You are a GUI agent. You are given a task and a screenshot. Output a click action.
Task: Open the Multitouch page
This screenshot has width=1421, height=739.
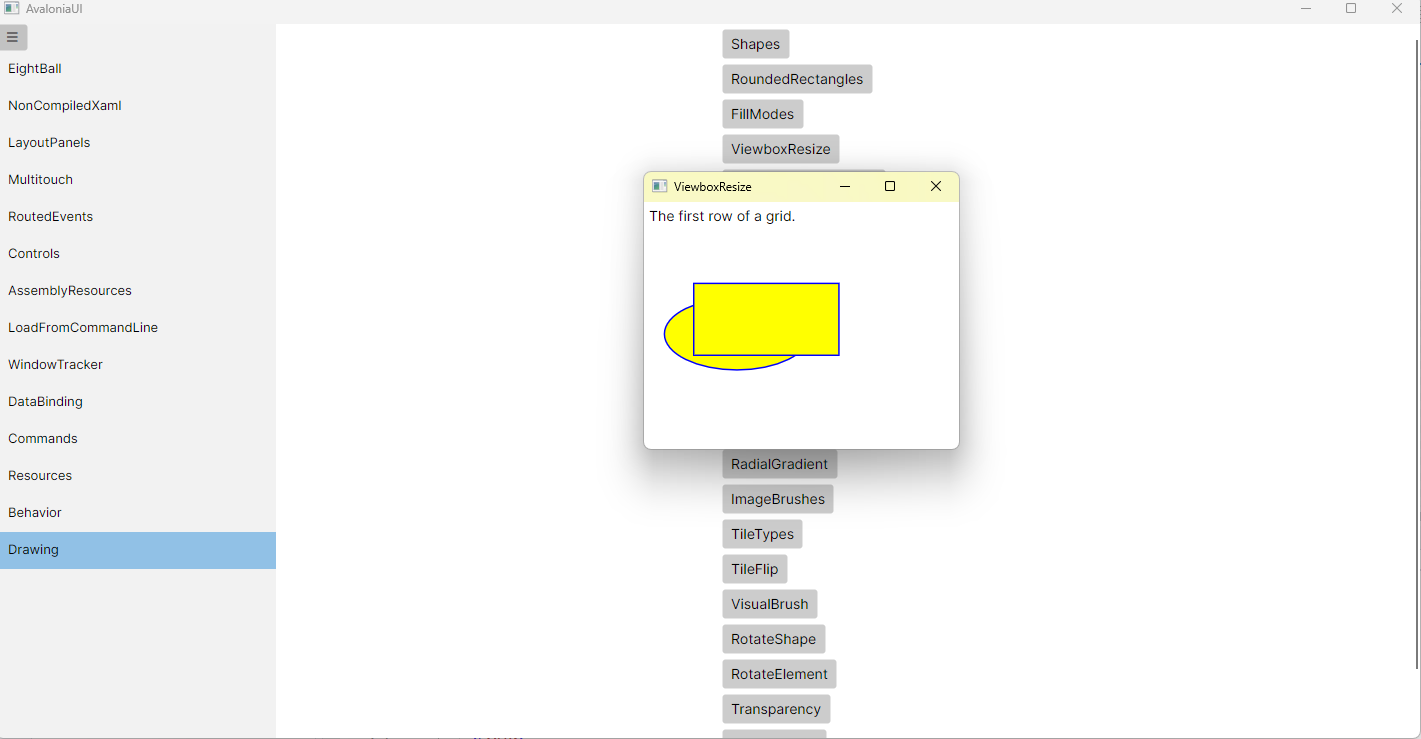[x=138, y=180]
